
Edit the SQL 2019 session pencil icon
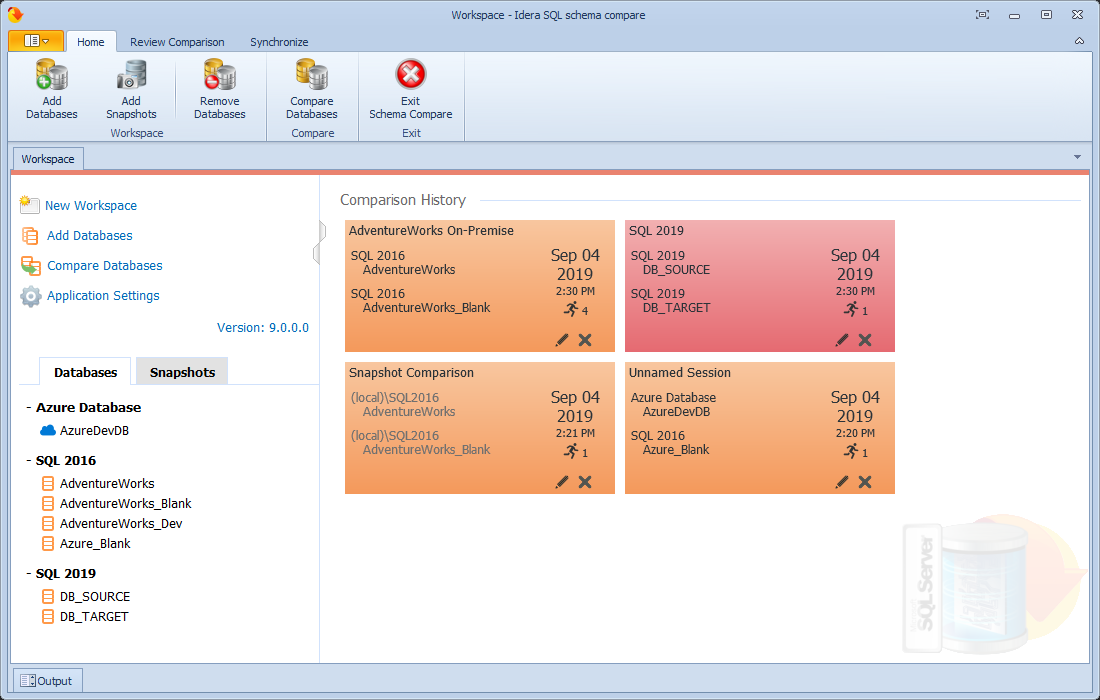click(842, 340)
